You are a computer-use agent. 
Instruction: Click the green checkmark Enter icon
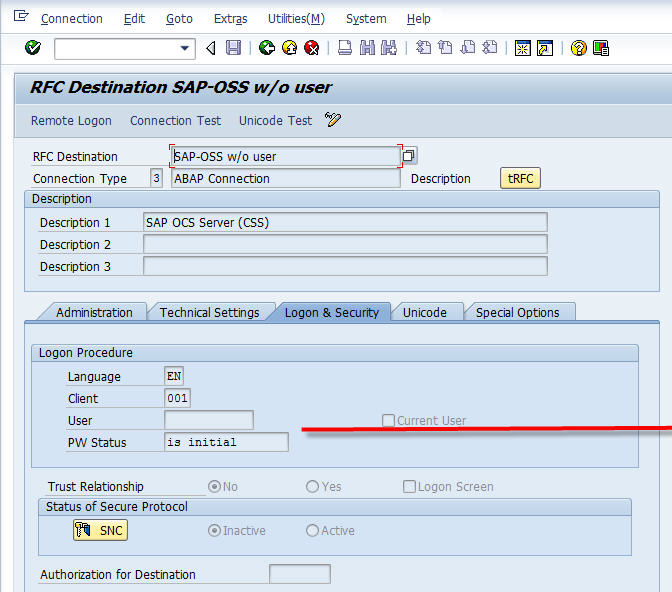tap(33, 48)
